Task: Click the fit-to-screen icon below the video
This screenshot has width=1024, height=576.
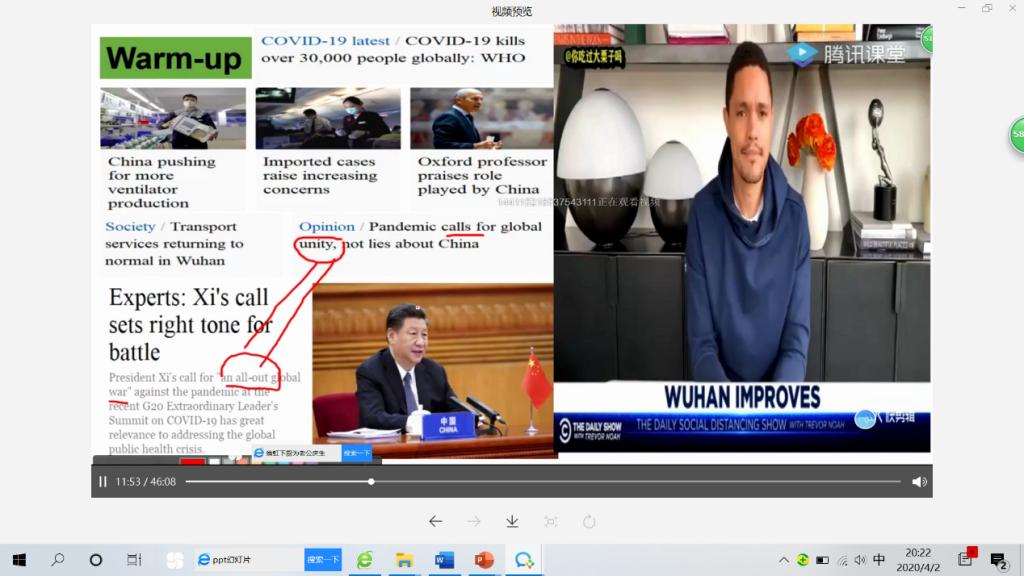Action: tap(550, 521)
